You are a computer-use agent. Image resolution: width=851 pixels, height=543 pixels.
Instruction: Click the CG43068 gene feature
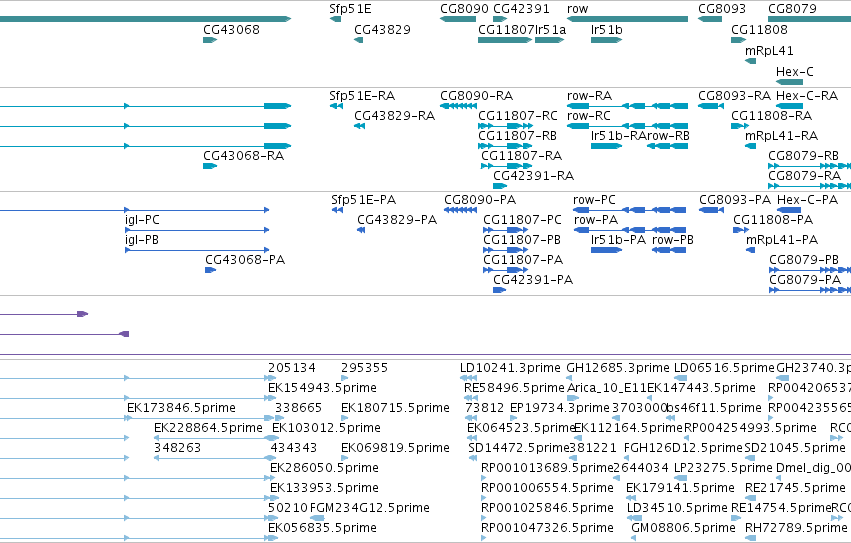click(x=209, y=40)
